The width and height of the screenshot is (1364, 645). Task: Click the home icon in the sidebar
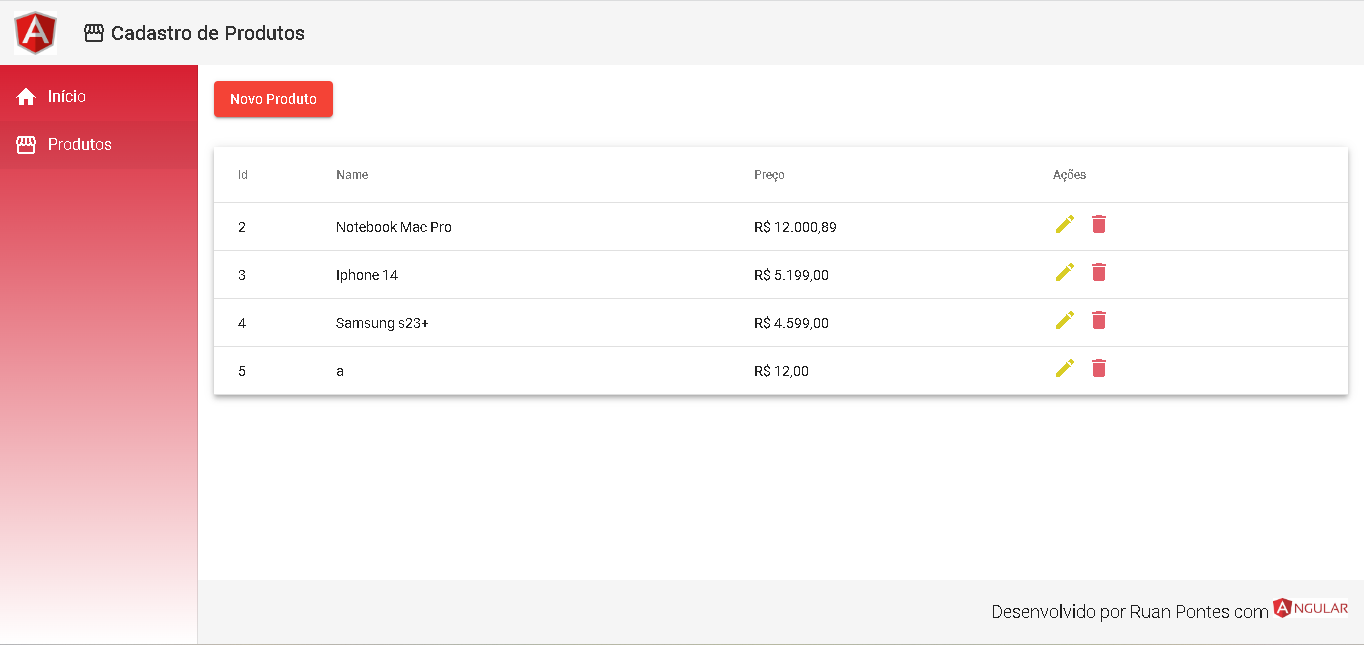26,97
